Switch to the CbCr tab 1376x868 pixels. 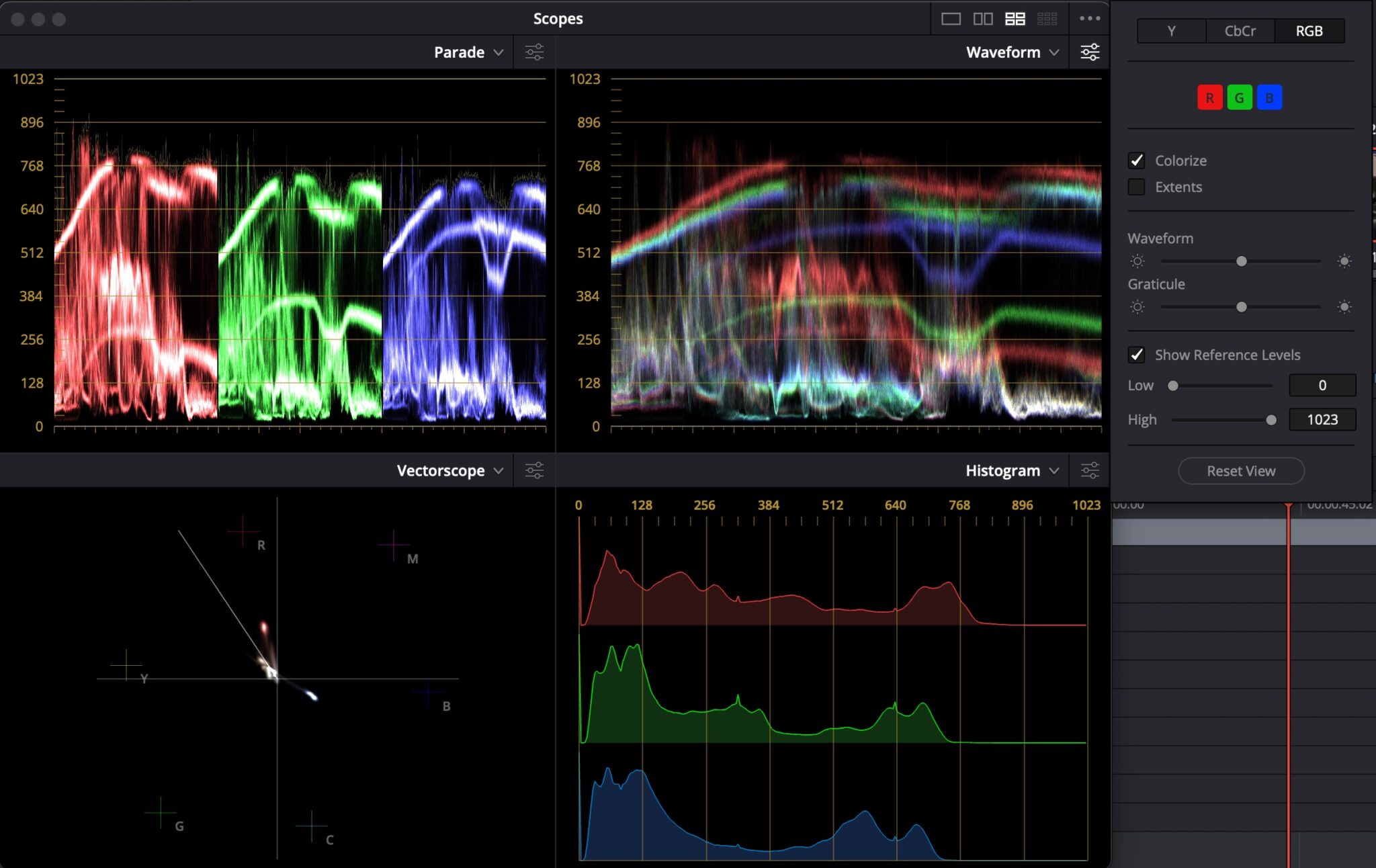click(x=1240, y=30)
